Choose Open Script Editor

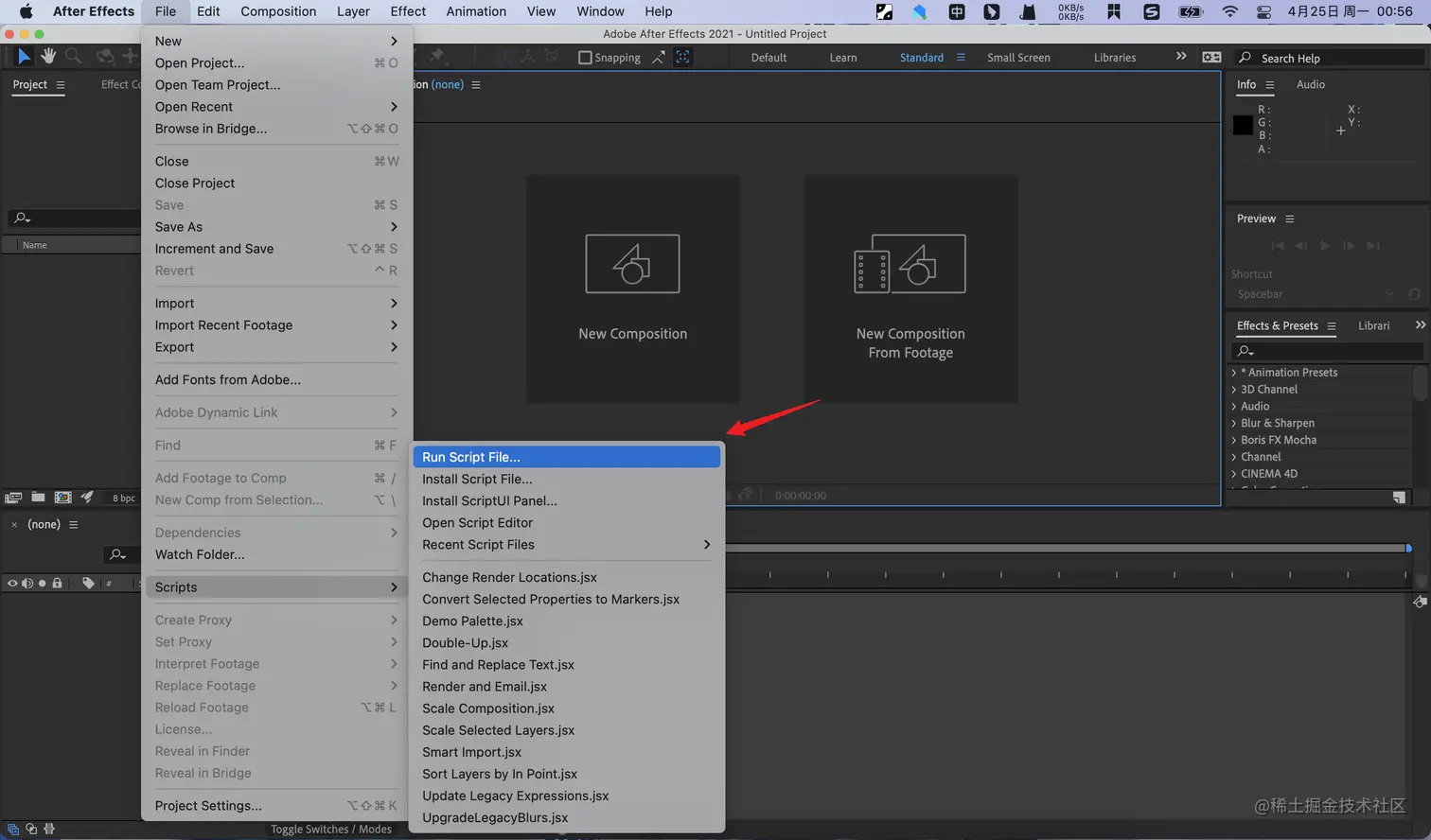coord(567,523)
